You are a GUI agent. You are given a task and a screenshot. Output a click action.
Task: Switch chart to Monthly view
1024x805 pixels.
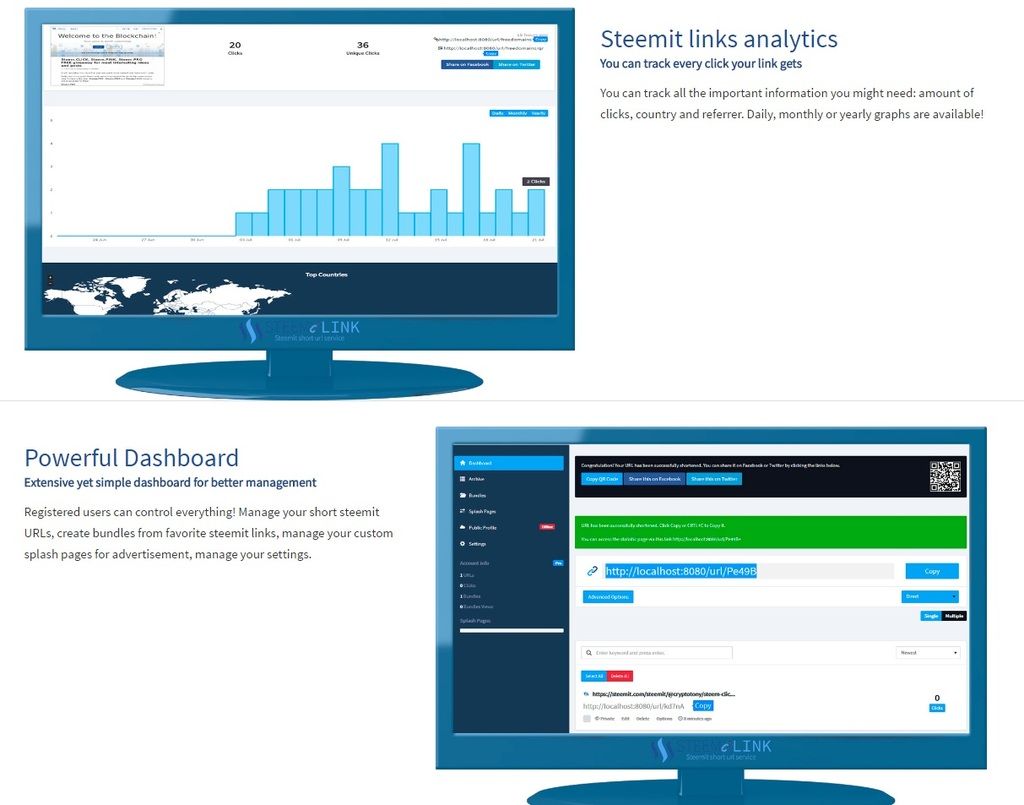(517, 113)
